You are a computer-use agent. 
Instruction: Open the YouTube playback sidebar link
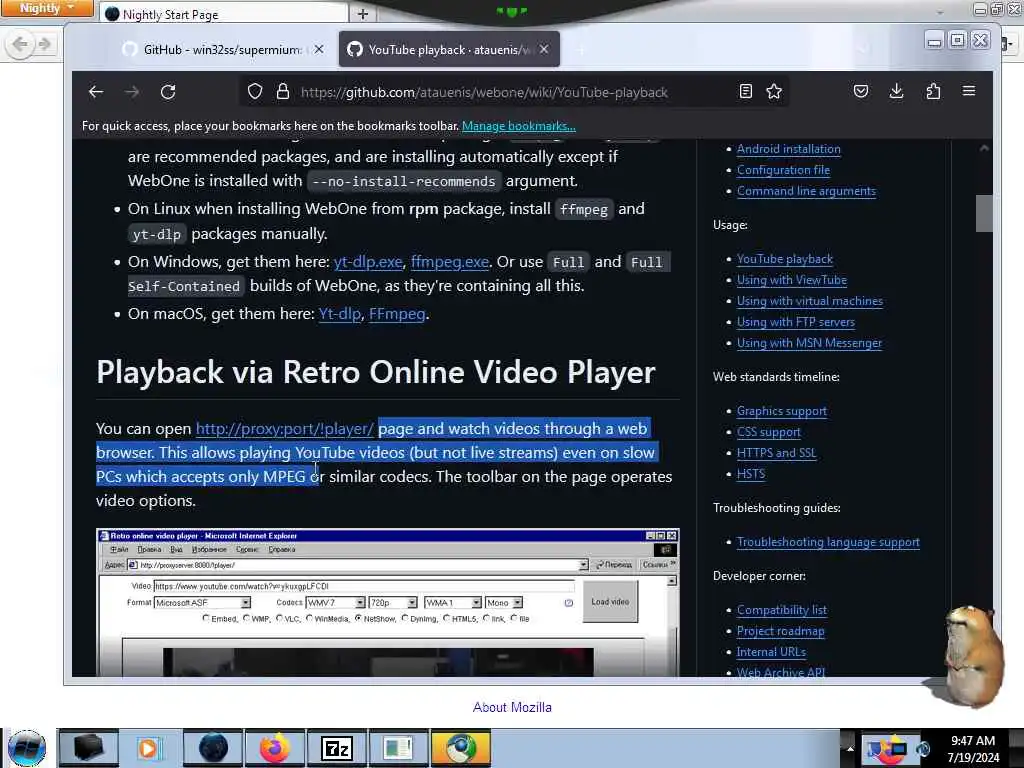[x=785, y=259]
